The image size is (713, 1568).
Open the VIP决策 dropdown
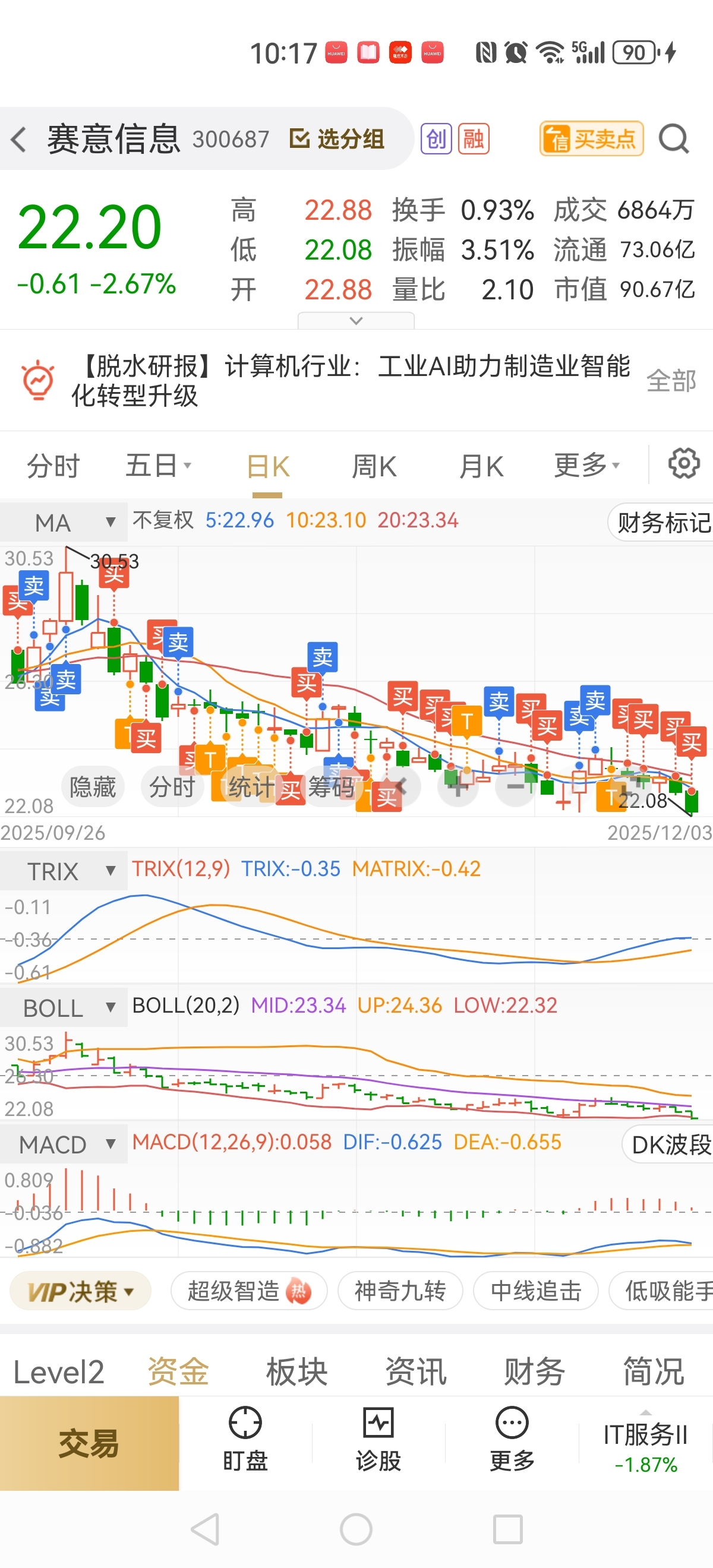click(80, 1291)
